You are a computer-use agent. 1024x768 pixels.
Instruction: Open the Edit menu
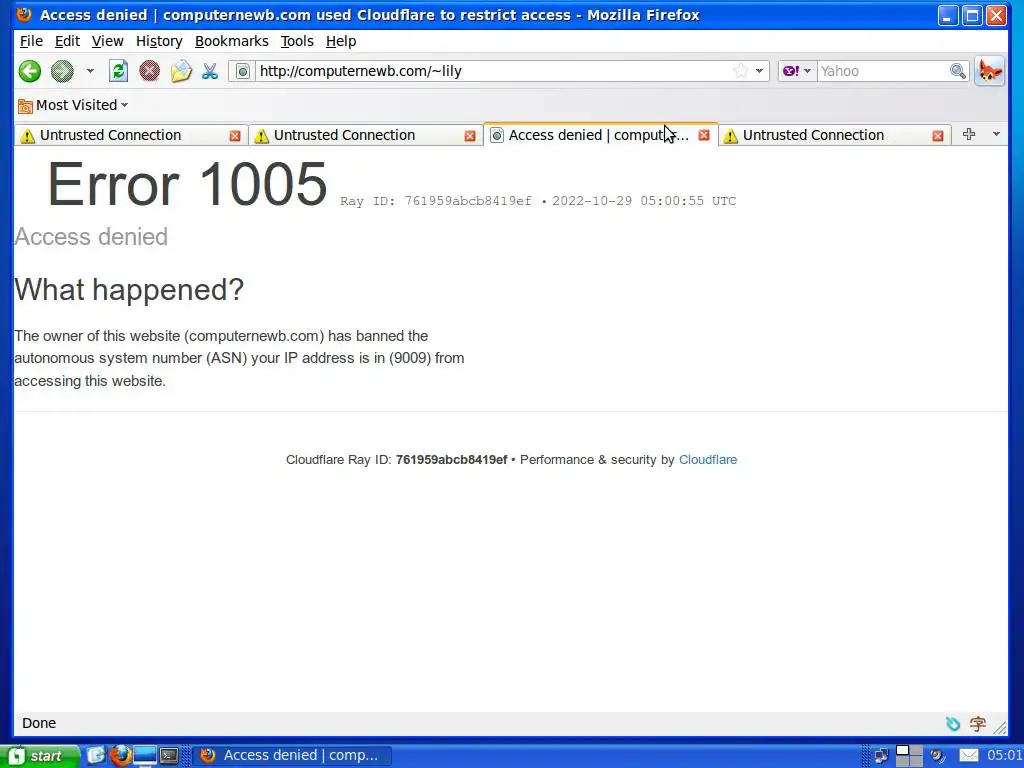point(67,41)
